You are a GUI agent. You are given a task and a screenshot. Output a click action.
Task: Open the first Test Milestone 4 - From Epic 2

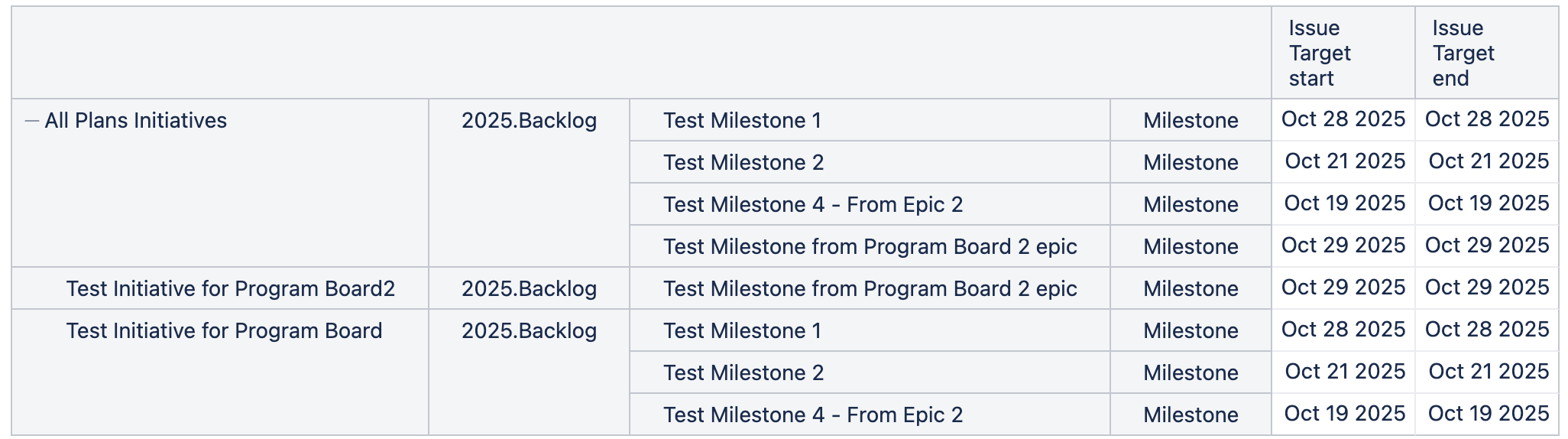pyautogui.click(x=812, y=205)
